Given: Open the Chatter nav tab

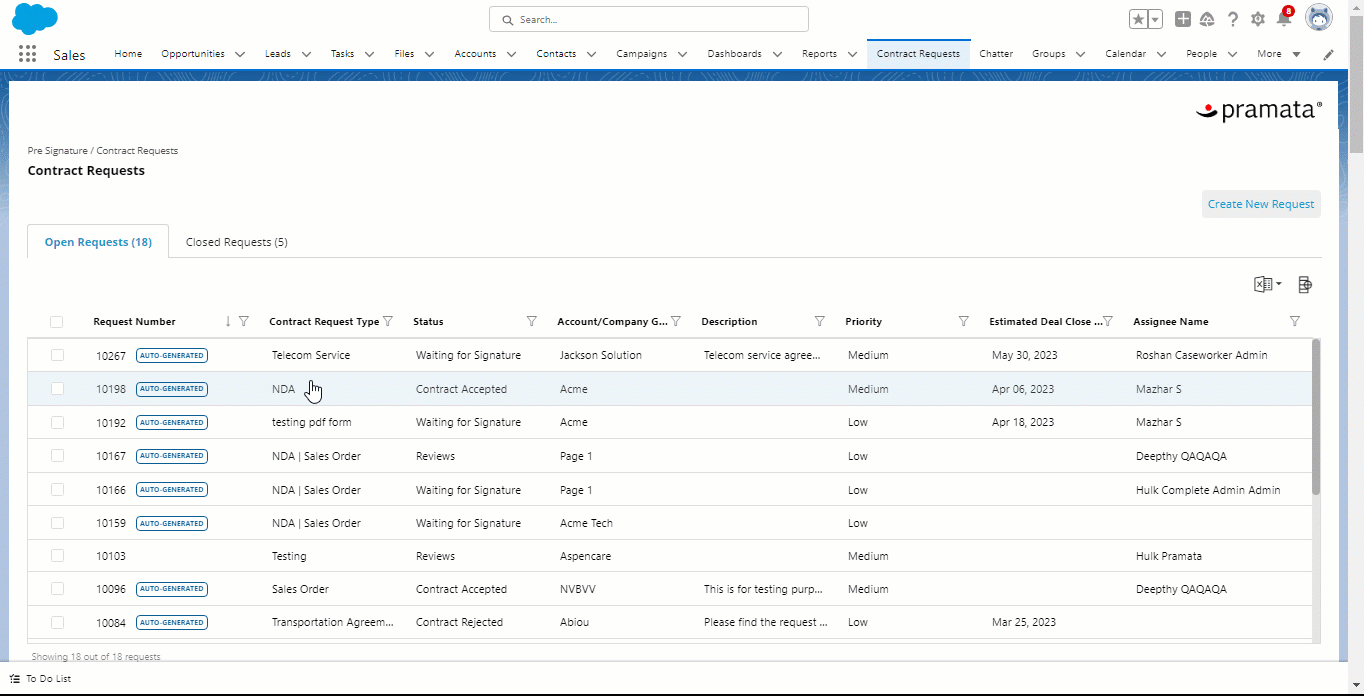Looking at the screenshot, I should [996, 54].
